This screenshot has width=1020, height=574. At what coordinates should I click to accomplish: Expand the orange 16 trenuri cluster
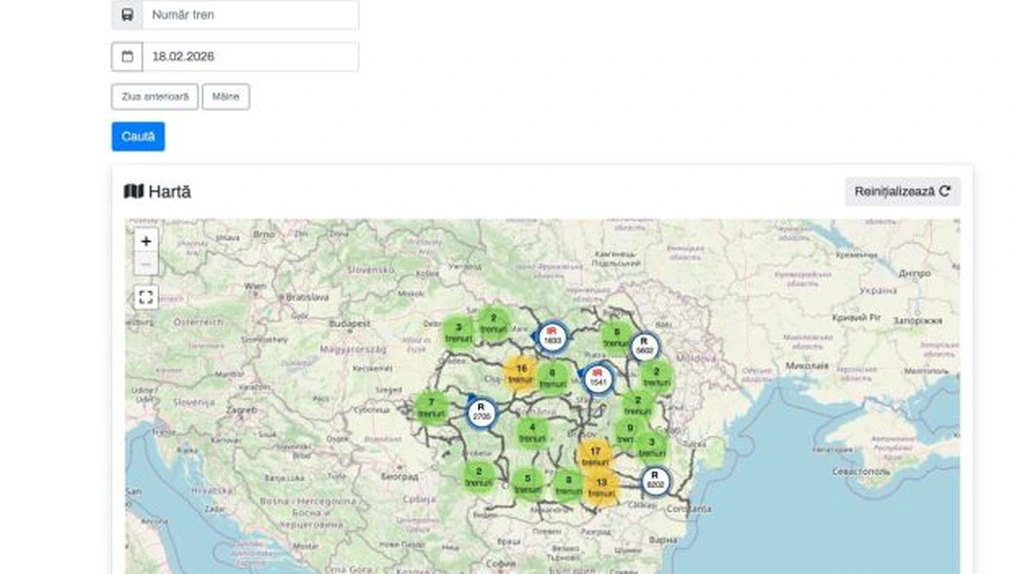pos(521,373)
